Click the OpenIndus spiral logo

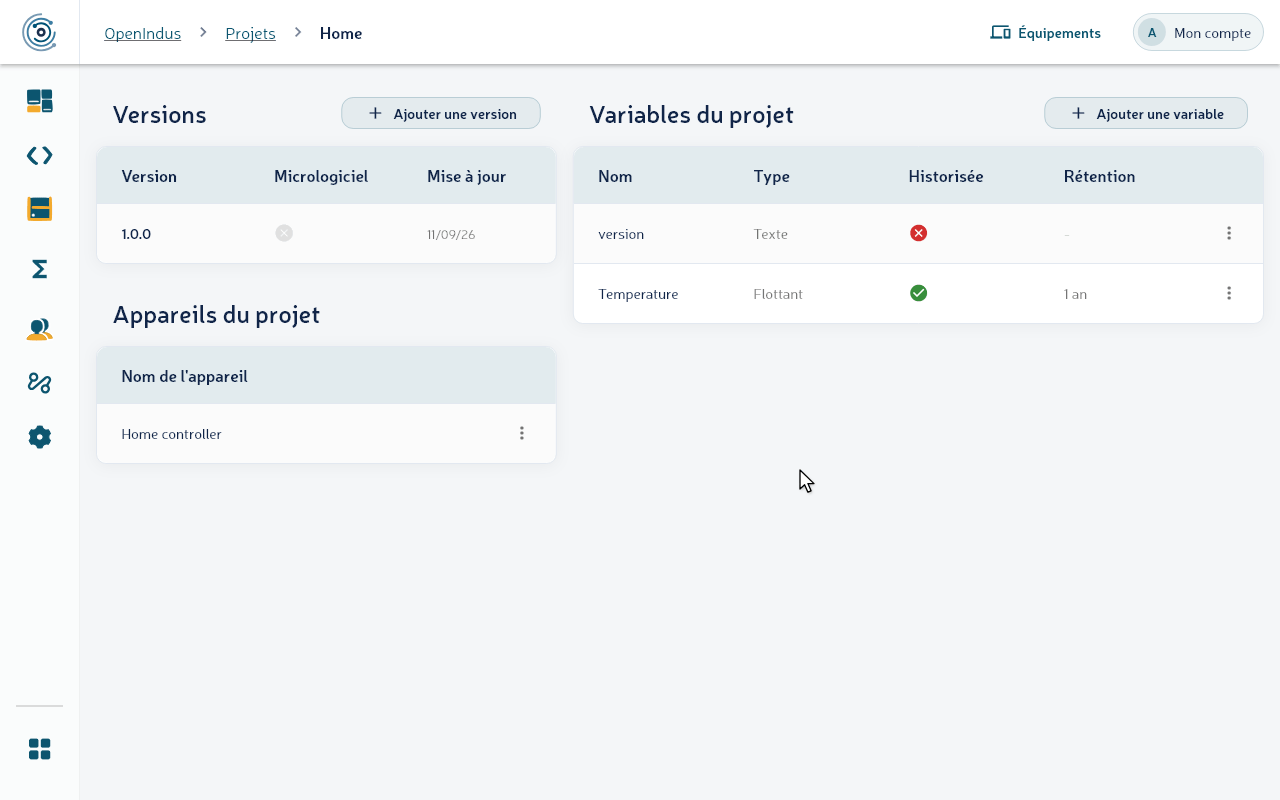[39, 32]
